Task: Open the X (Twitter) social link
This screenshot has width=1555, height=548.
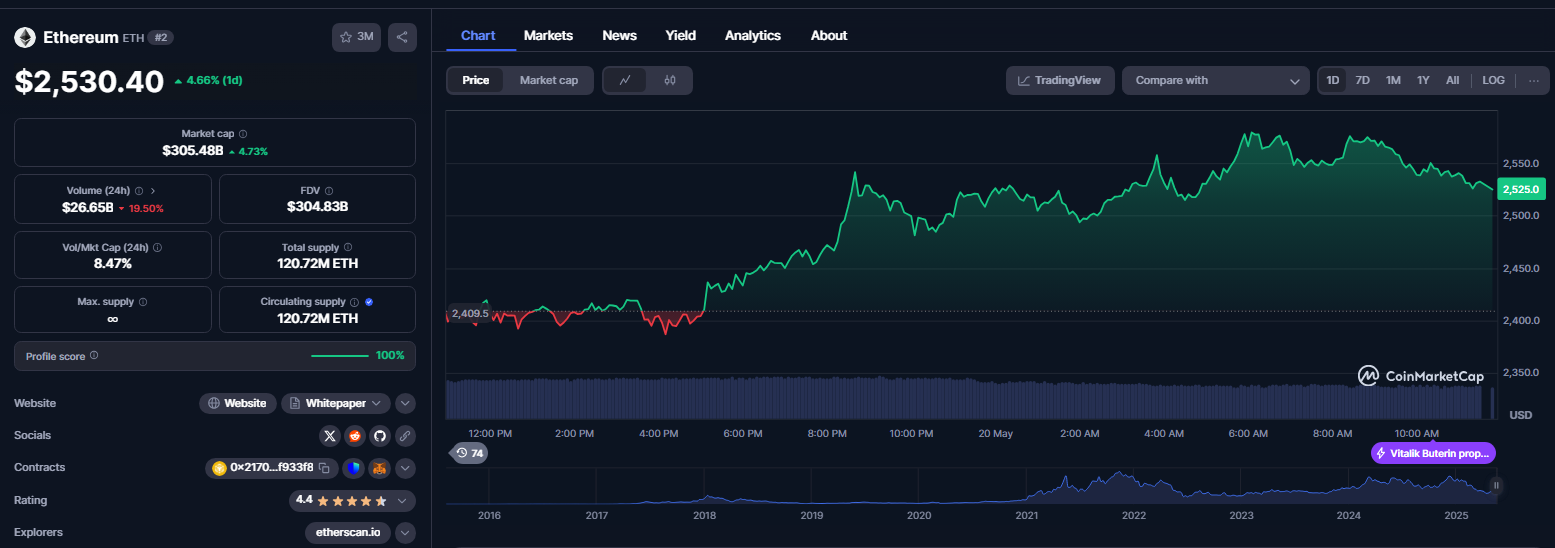Action: point(331,436)
